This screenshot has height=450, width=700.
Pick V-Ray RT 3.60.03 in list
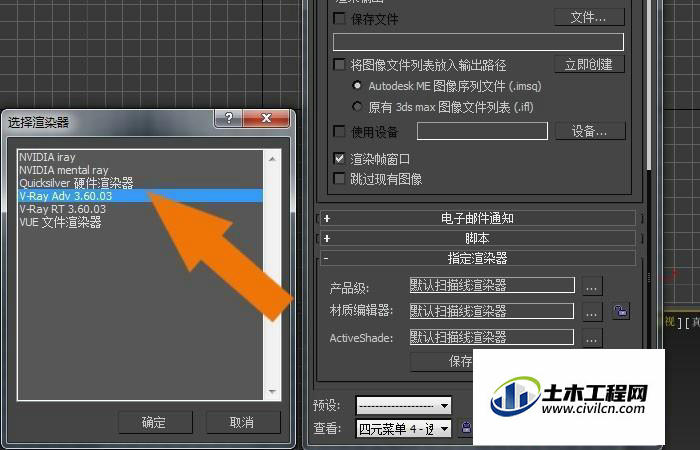(x=62, y=209)
